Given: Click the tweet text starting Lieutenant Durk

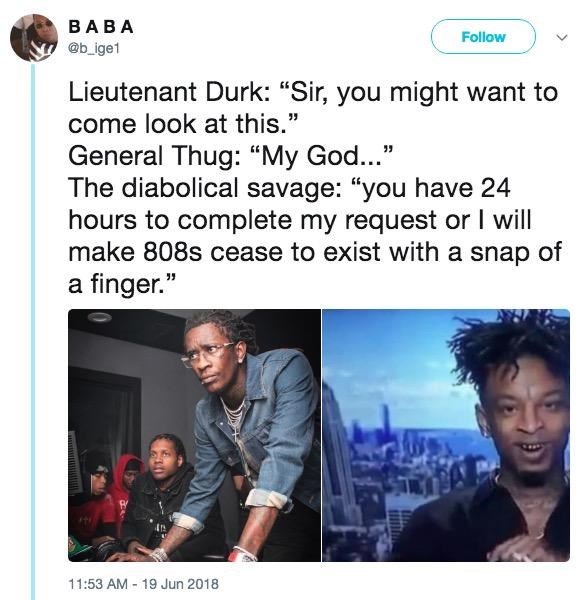Looking at the screenshot, I should click(x=314, y=188).
